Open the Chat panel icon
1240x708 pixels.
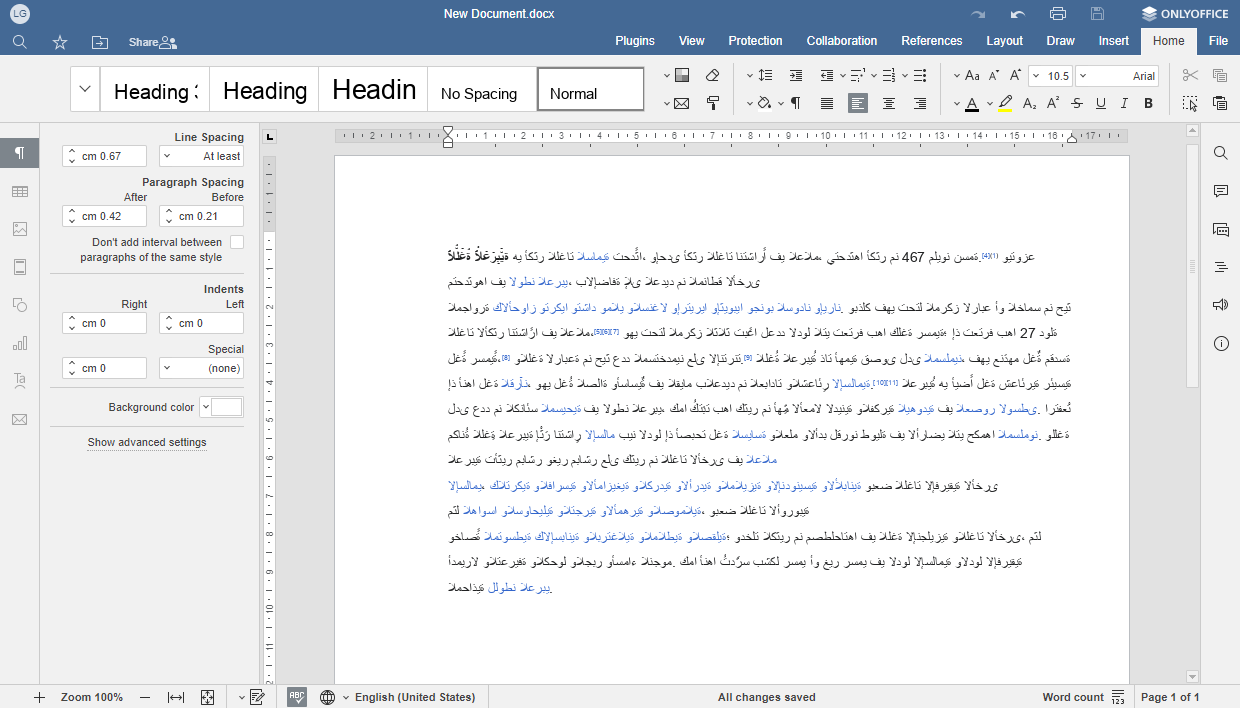point(1221,229)
